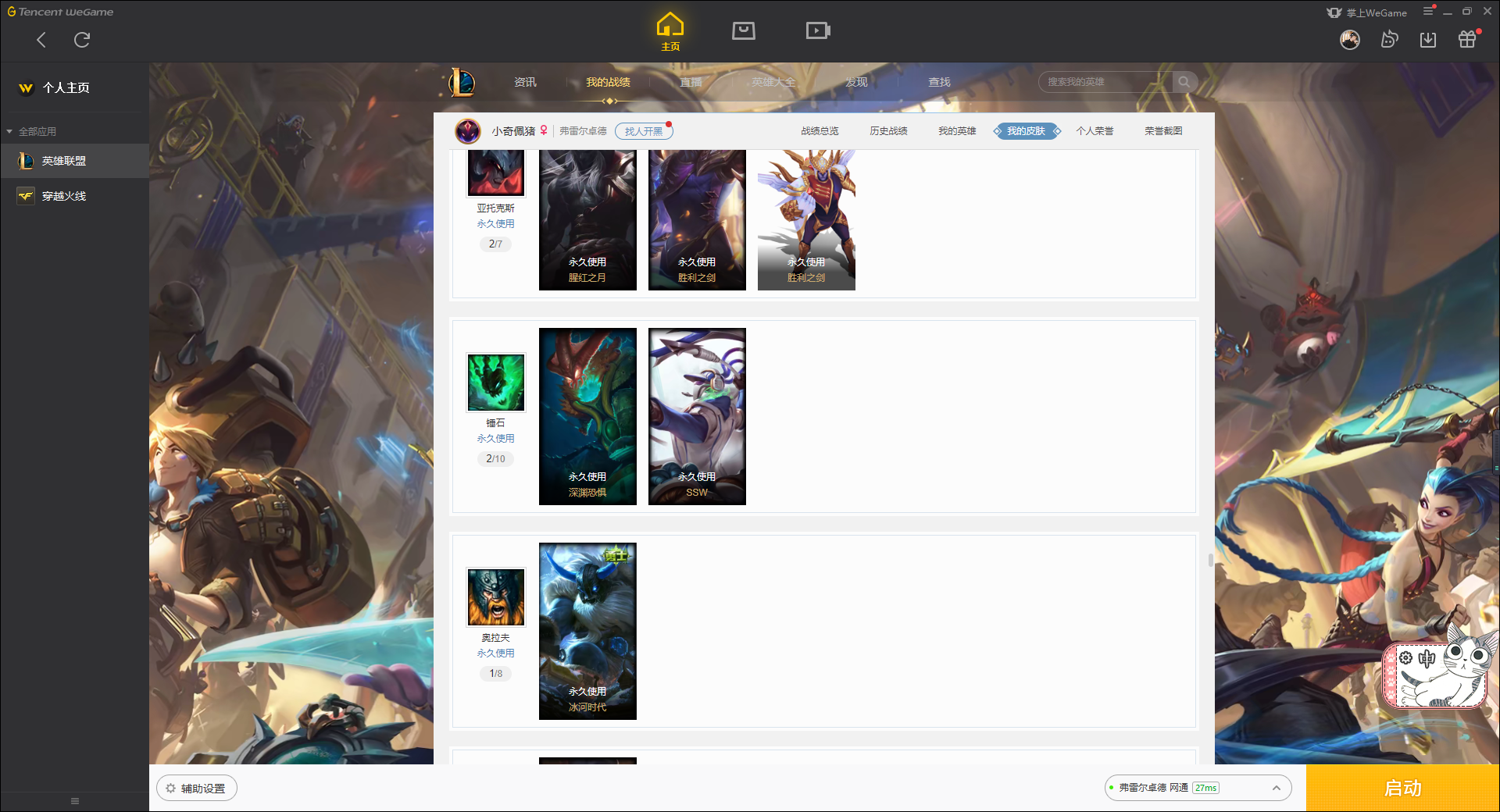Go back with the back arrow
Screen dimensions: 1500x812
[x=41, y=40]
